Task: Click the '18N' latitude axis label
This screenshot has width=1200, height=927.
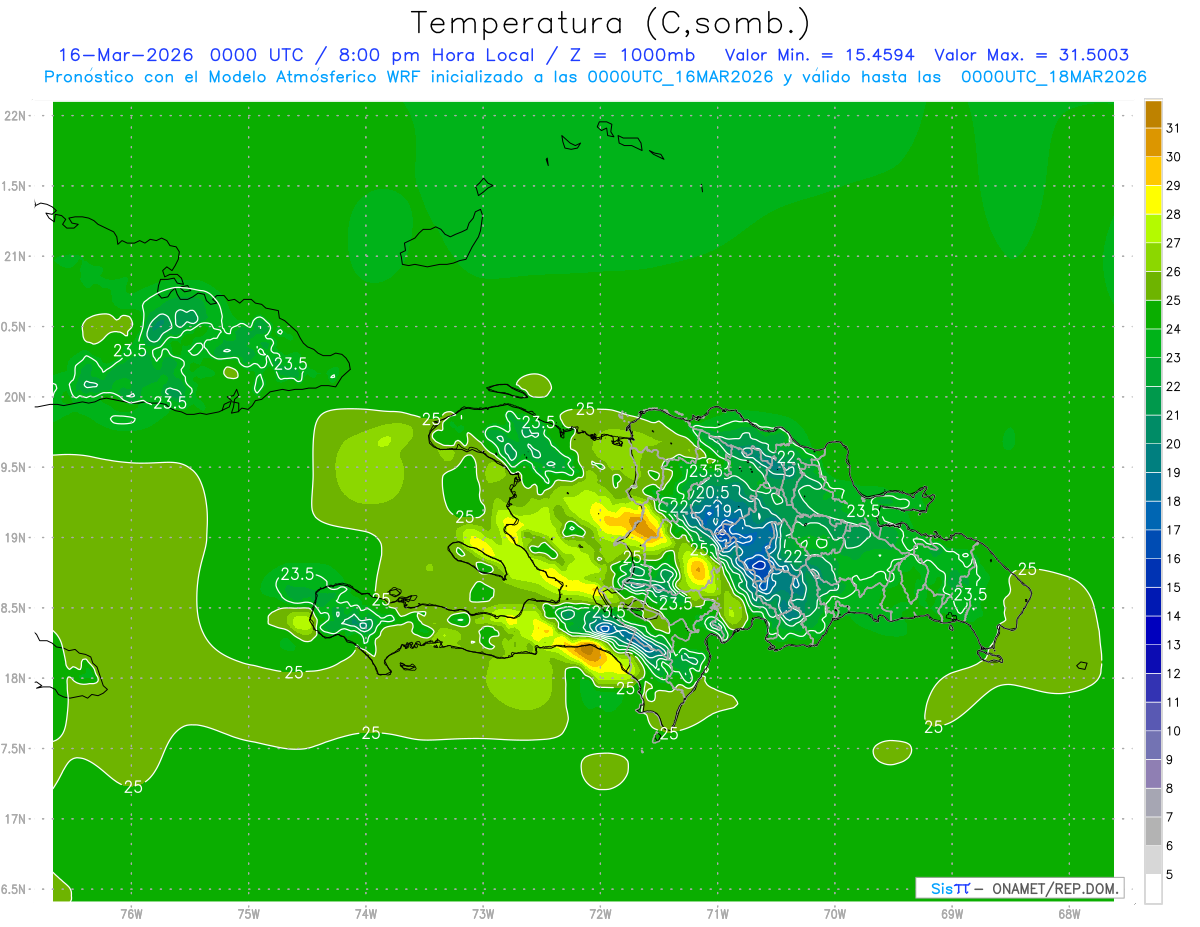Action: (x=15, y=678)
